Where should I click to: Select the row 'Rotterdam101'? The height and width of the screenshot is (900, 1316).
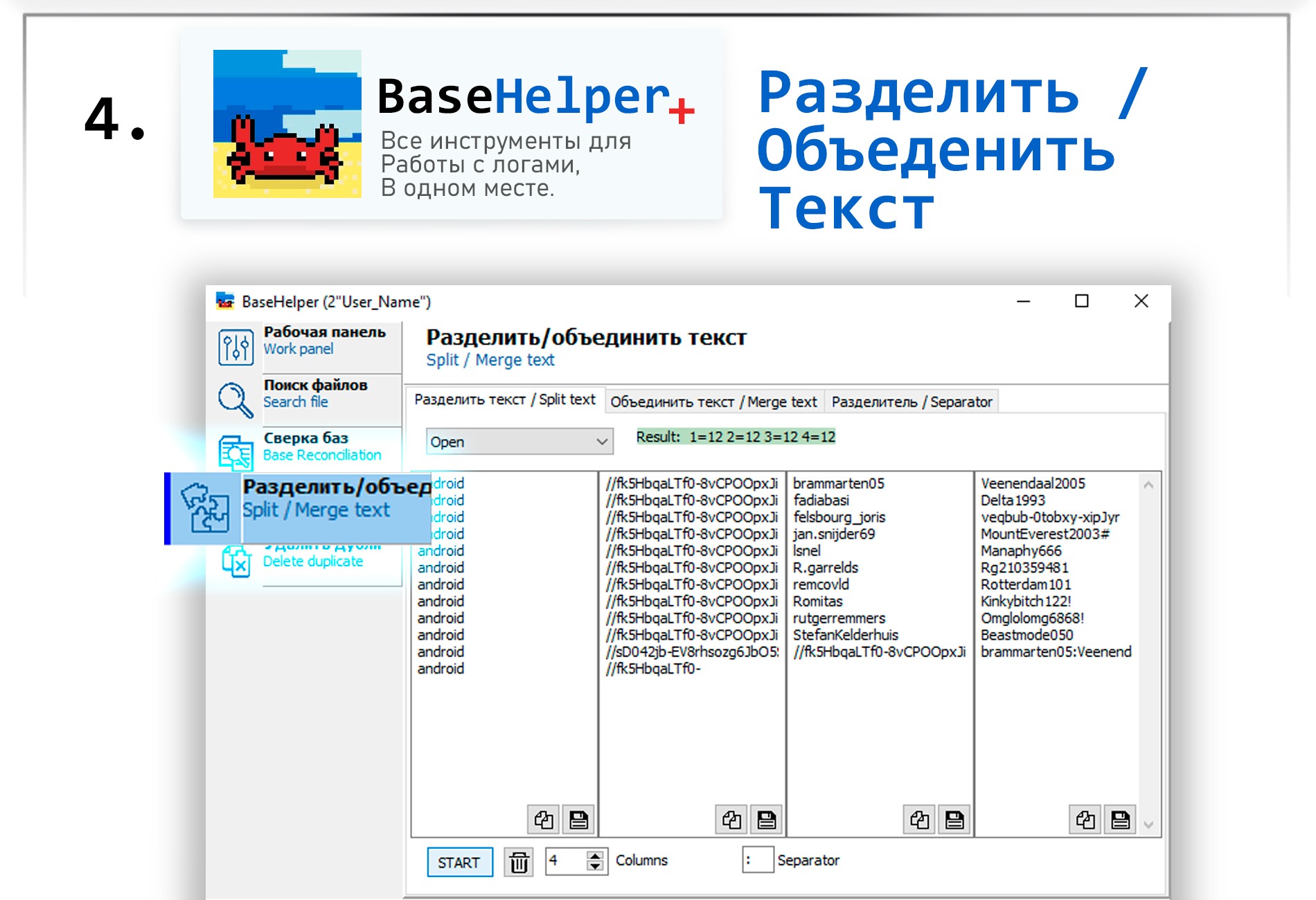coord(1026,584)
